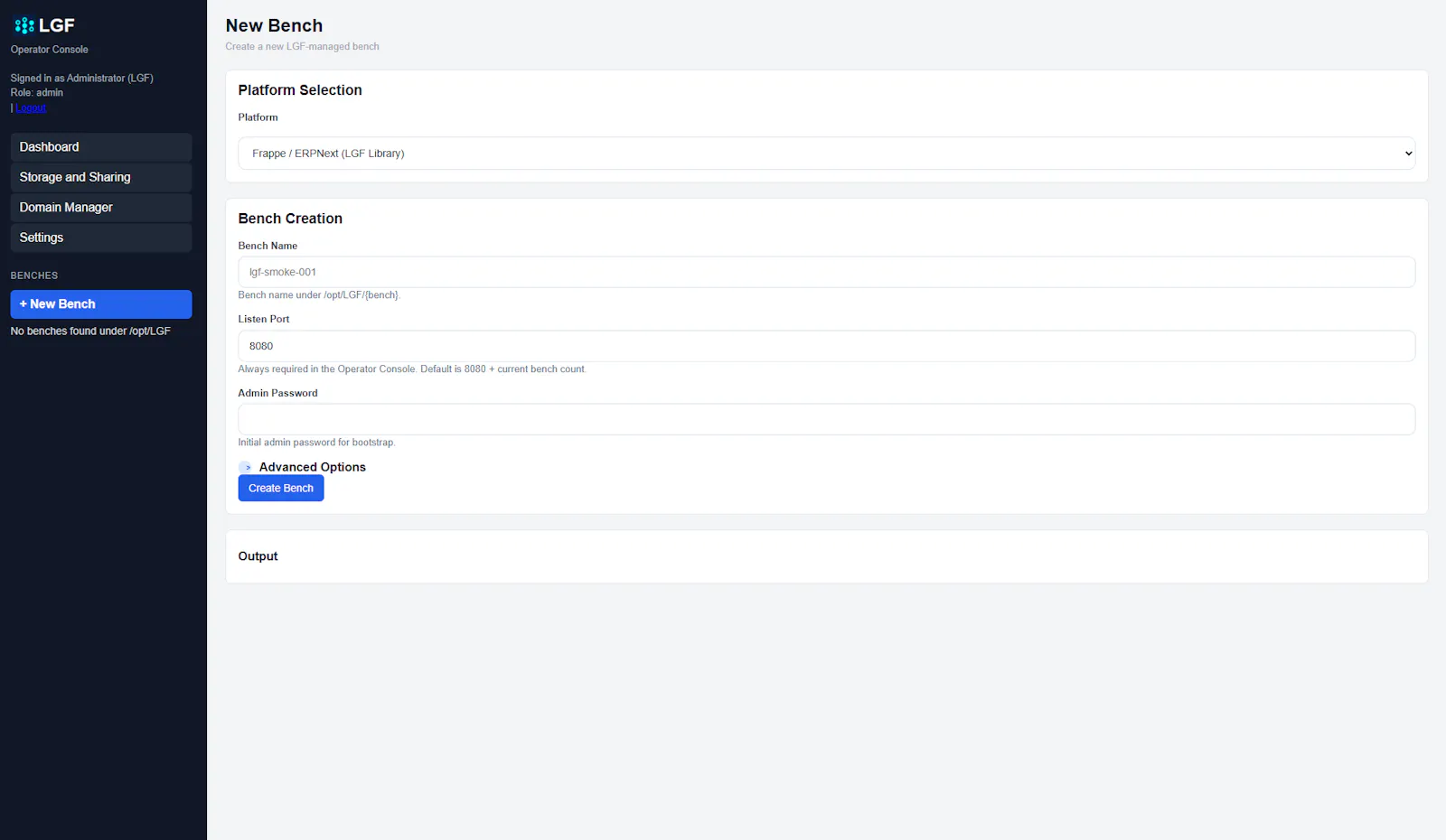Select the Admin Password field
1446x840 pixels.
(826, 419)
